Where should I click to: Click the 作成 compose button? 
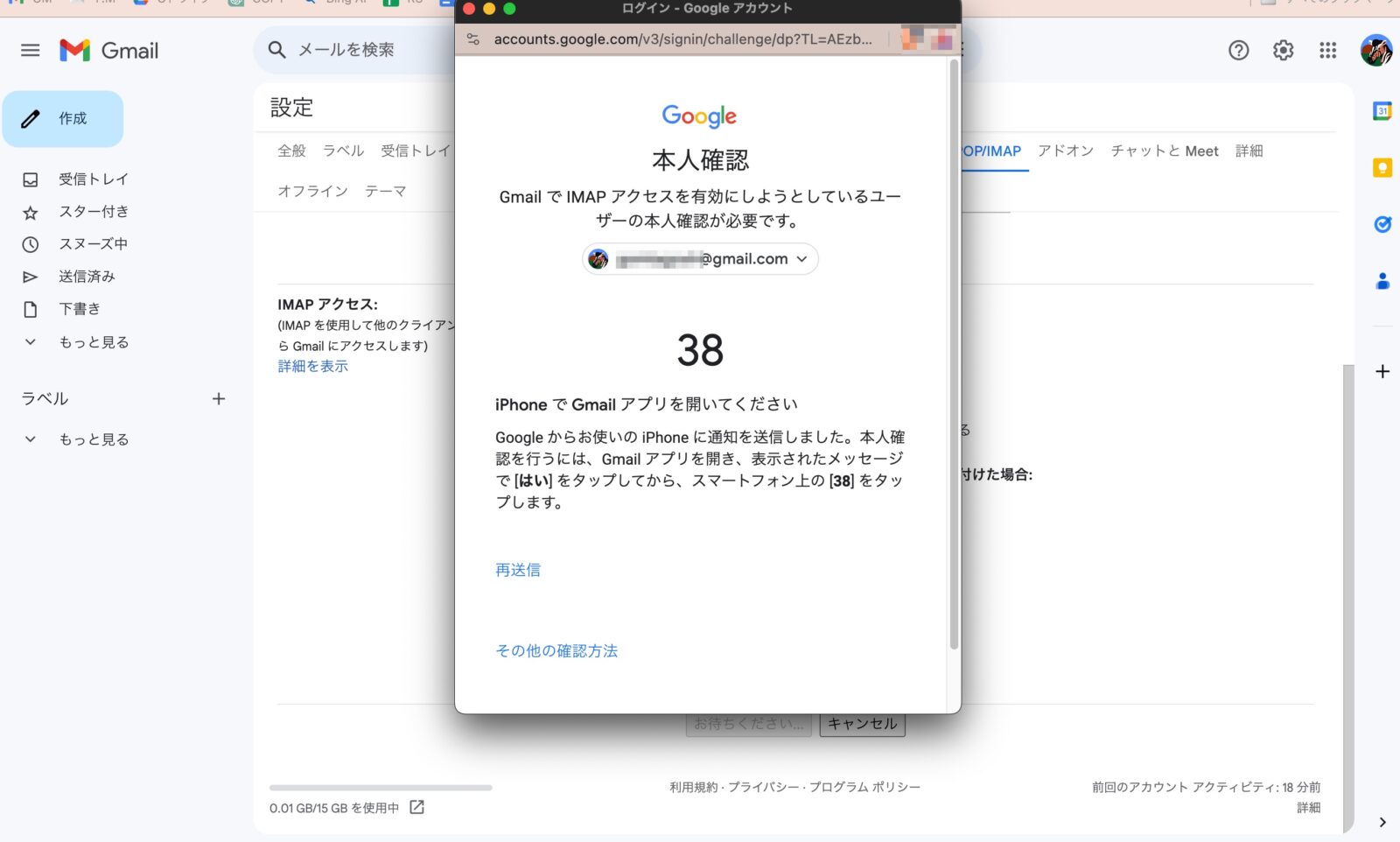(63, 119)
